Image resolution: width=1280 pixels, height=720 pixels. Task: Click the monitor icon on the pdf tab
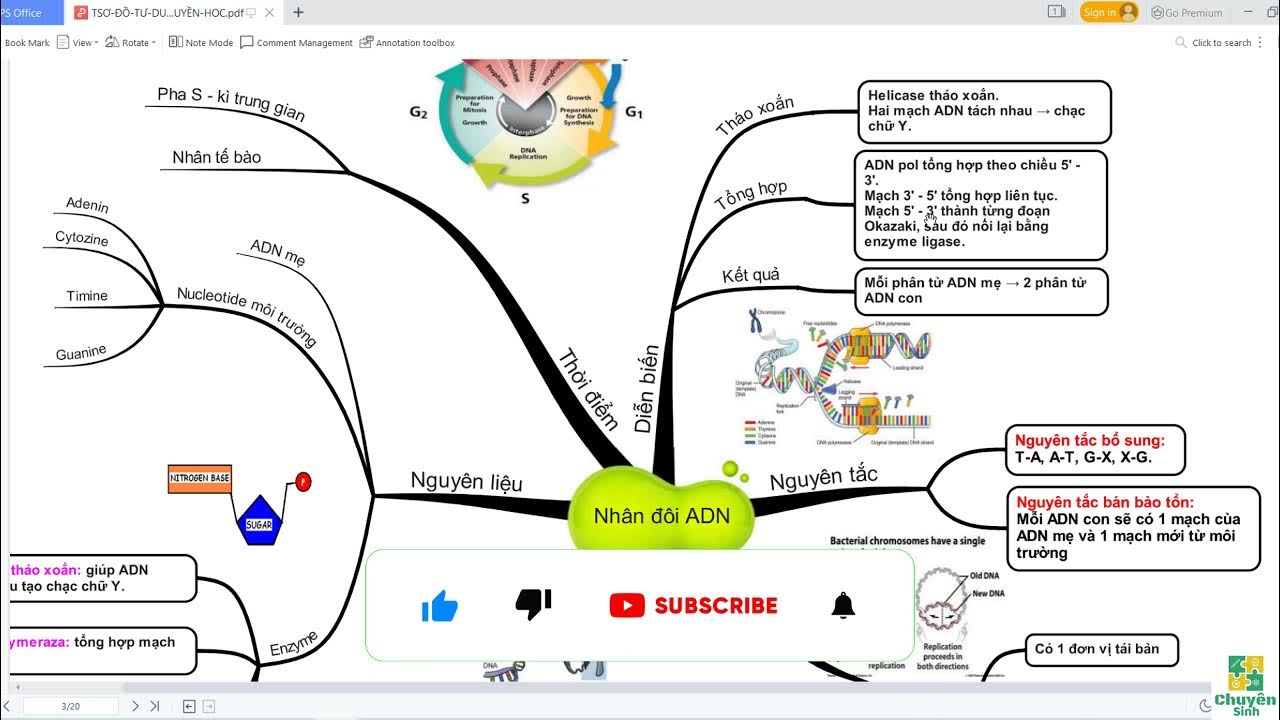point(251,13)
